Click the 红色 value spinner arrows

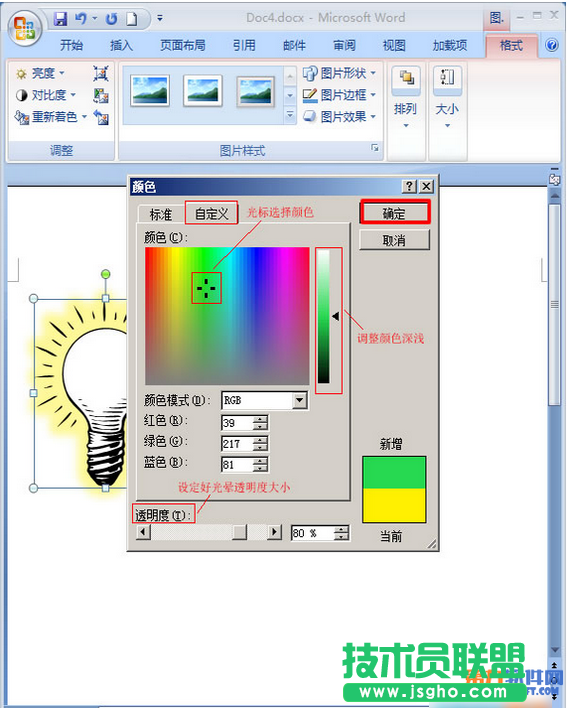coord(261,423)
